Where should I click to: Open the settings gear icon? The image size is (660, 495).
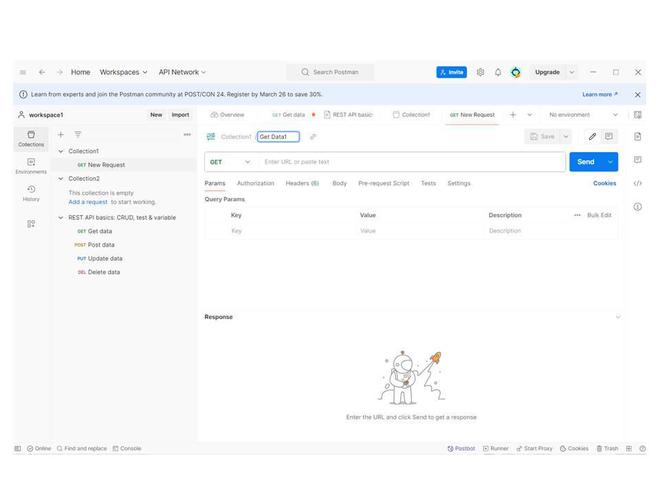point(480,72)
